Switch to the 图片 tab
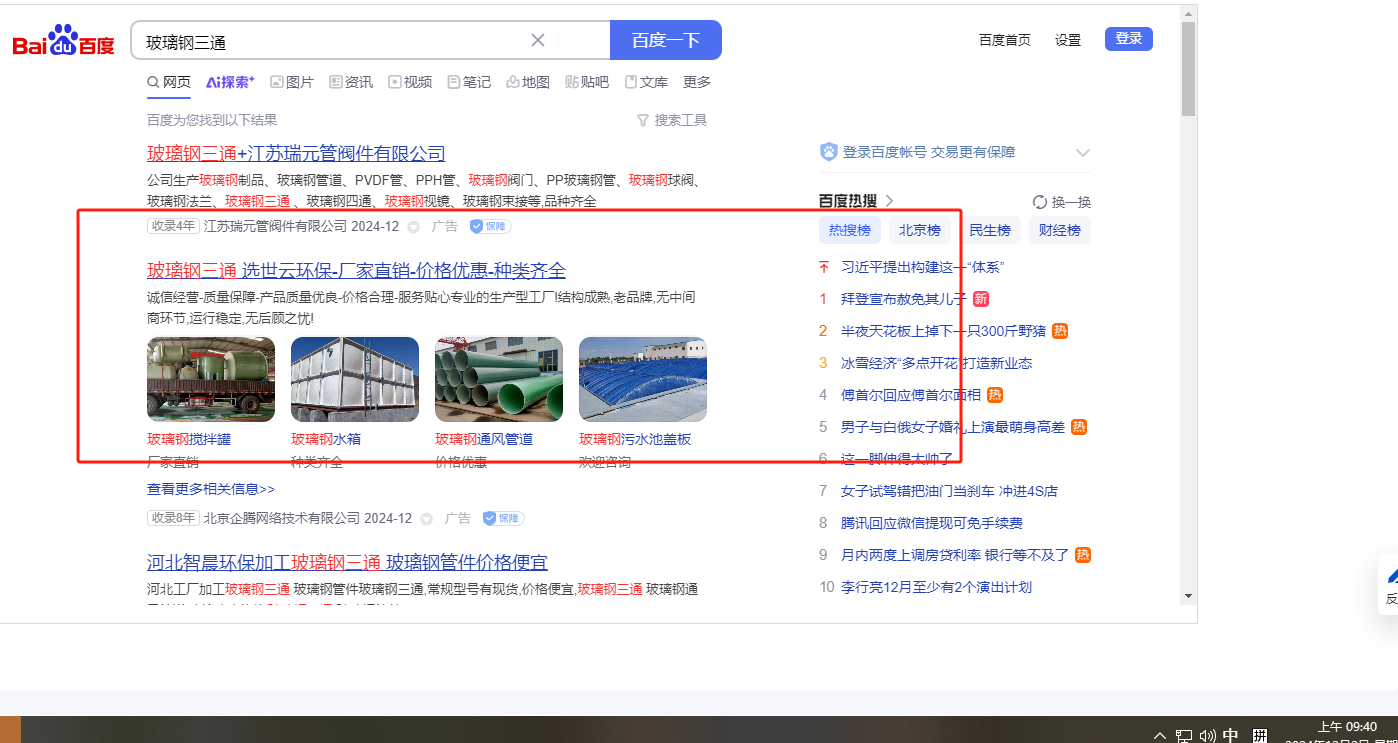This screenshot has width=1398, height=743. click(292, 82)
